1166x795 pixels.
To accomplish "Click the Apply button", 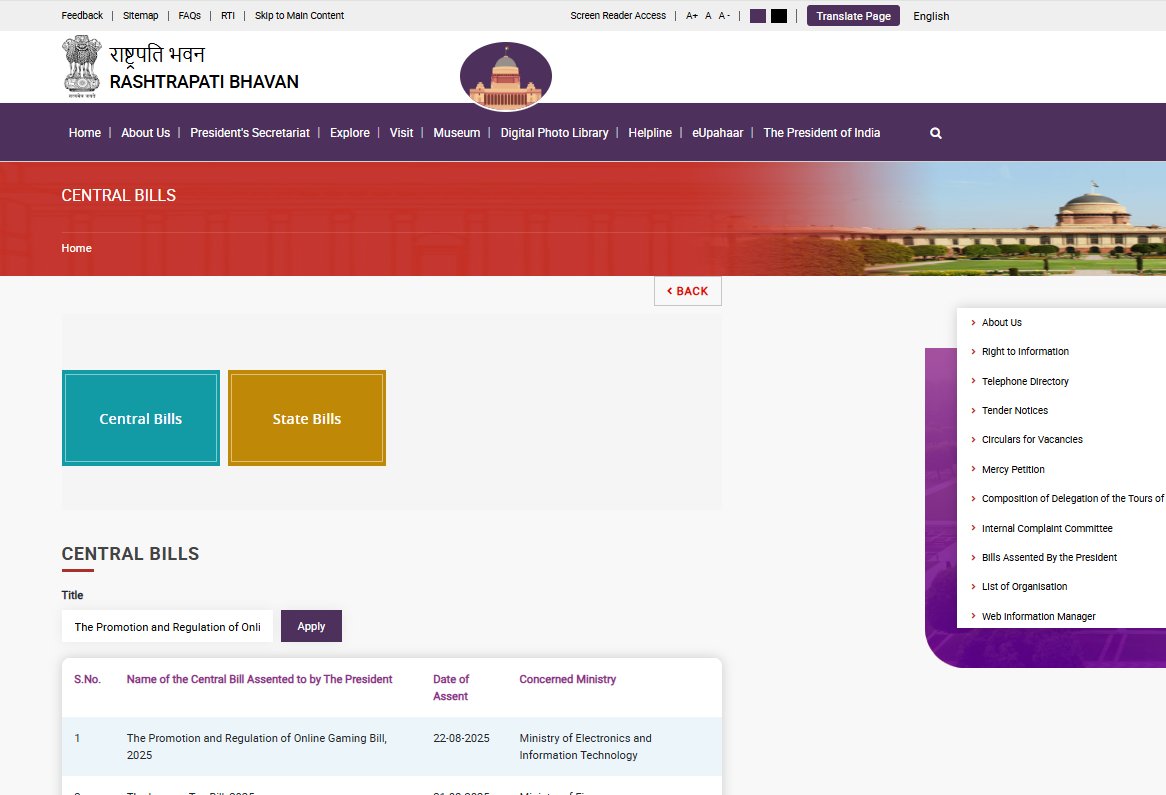I will pyautogui.click(x=311, y=626).
